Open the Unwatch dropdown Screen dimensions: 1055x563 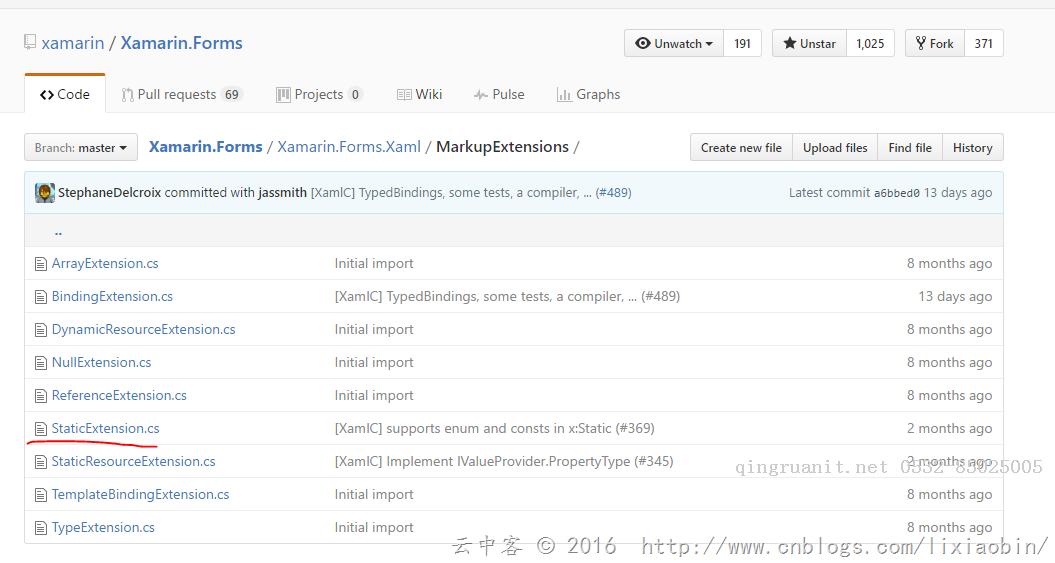pos(674,43)
